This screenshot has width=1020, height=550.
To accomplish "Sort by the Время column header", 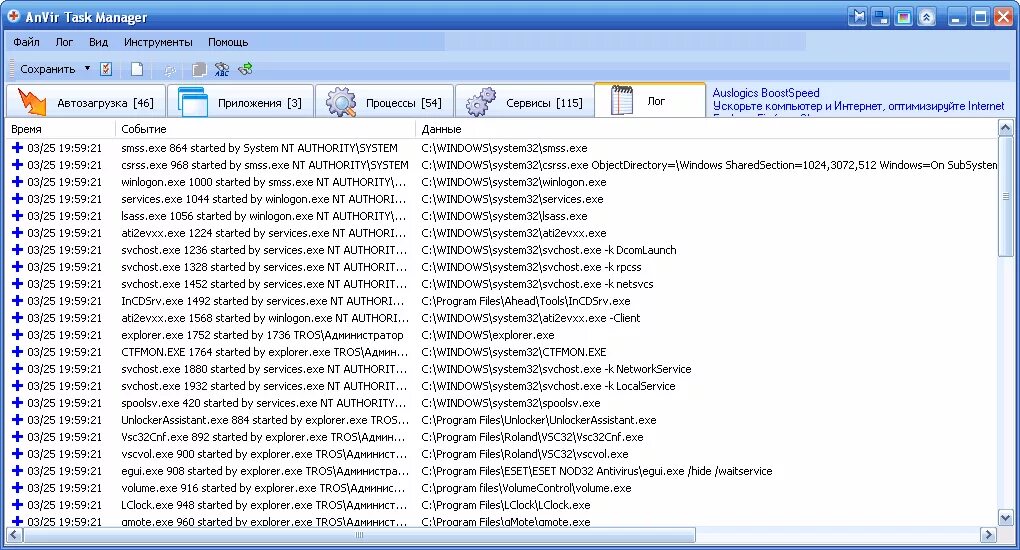I will pos(60,129).
